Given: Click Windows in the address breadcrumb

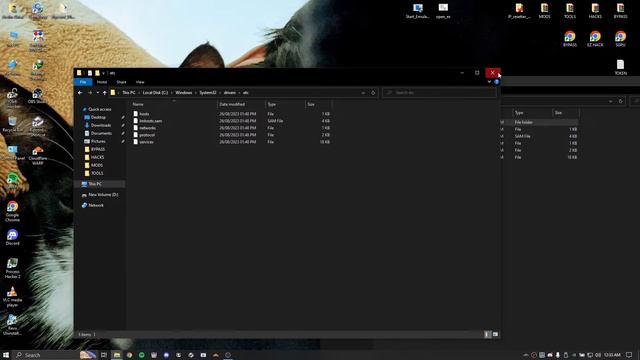Looking at the screenshot, I should 184,93.
